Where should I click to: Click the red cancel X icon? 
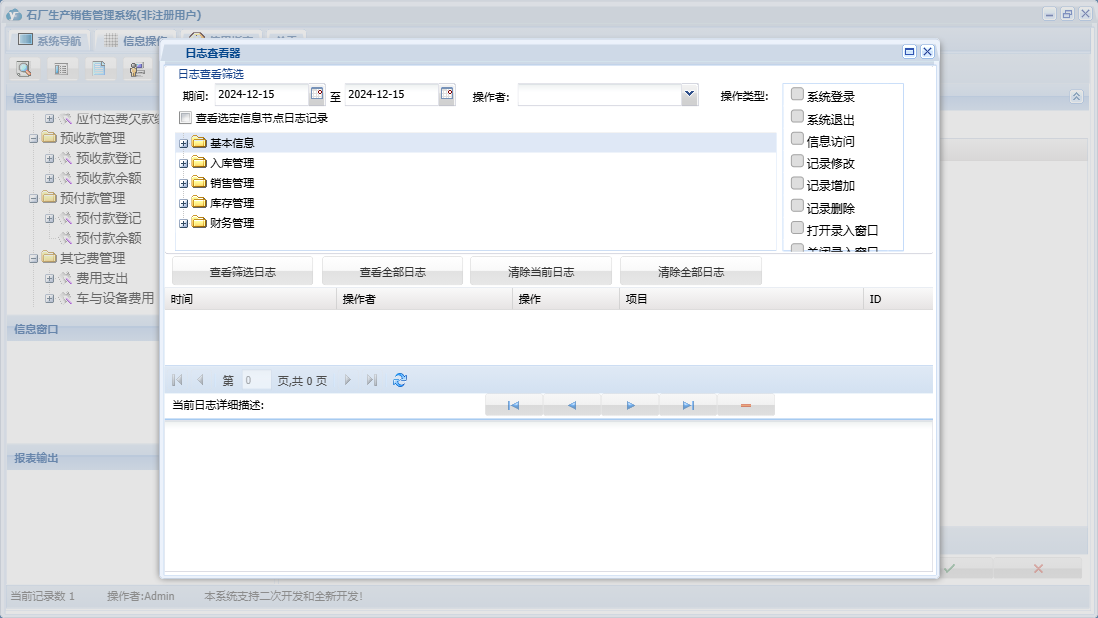pos(1038,568)
